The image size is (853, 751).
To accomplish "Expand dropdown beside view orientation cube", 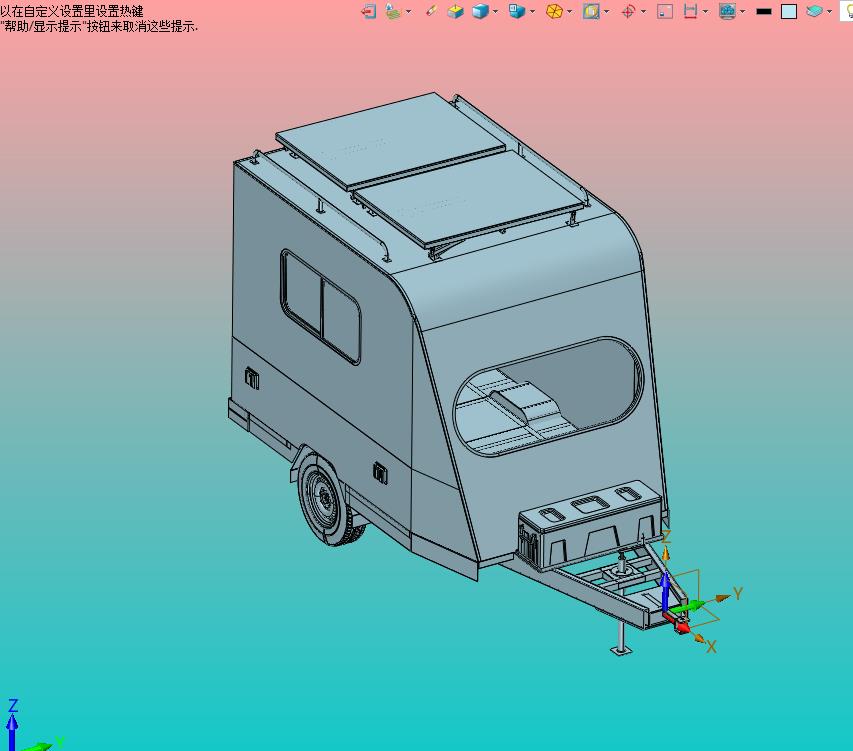I will [532, 11].
